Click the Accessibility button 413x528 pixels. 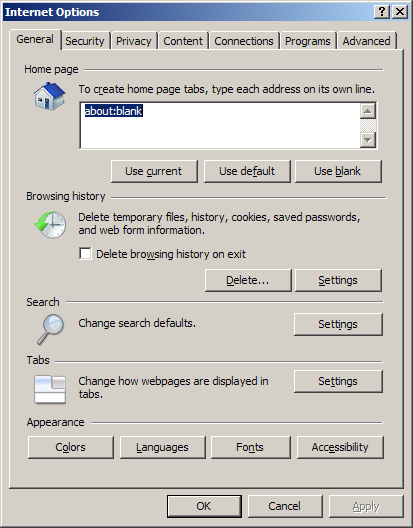(340, 447)
